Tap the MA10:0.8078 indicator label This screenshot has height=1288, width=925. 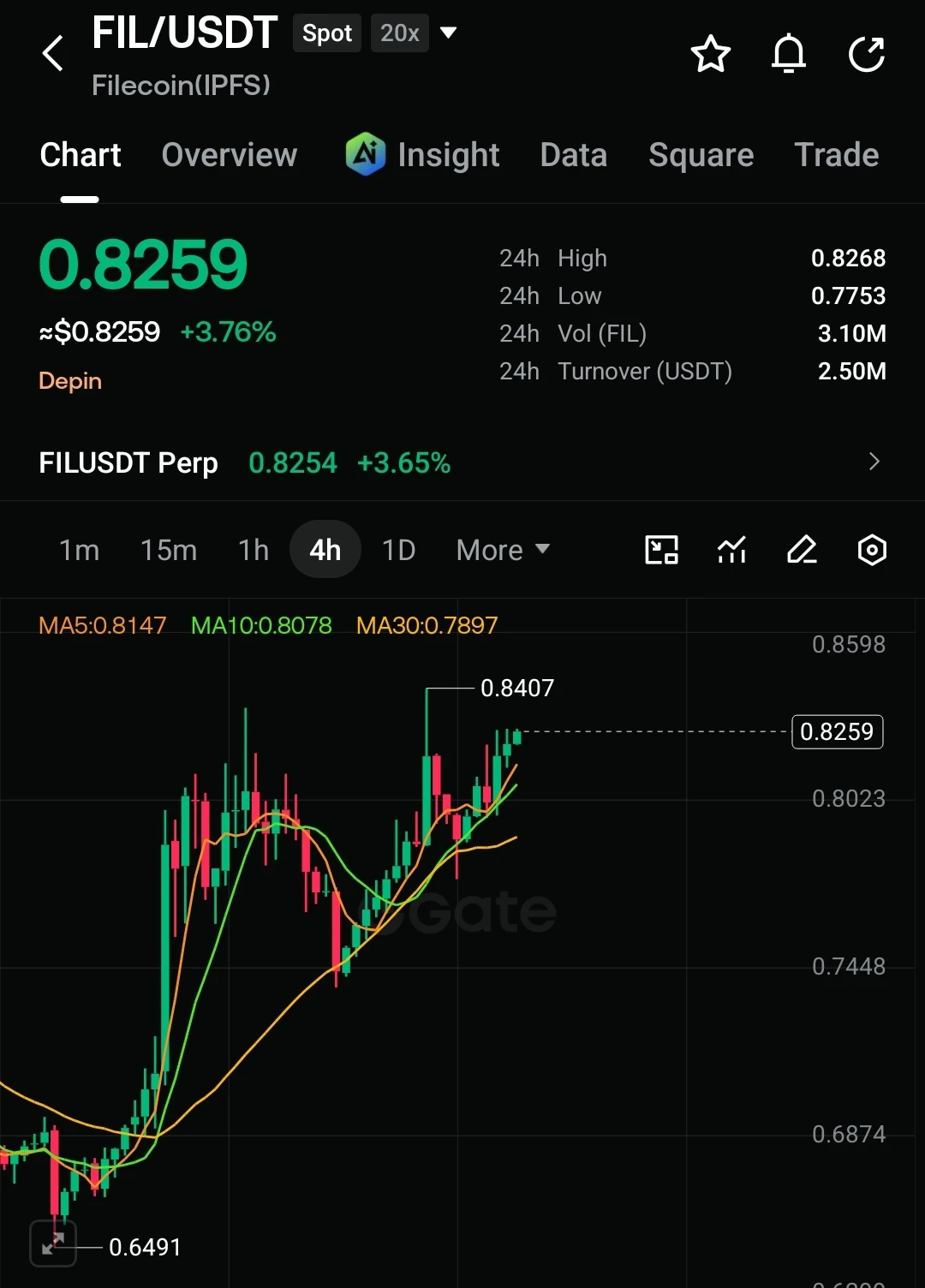tap(261, 625)
